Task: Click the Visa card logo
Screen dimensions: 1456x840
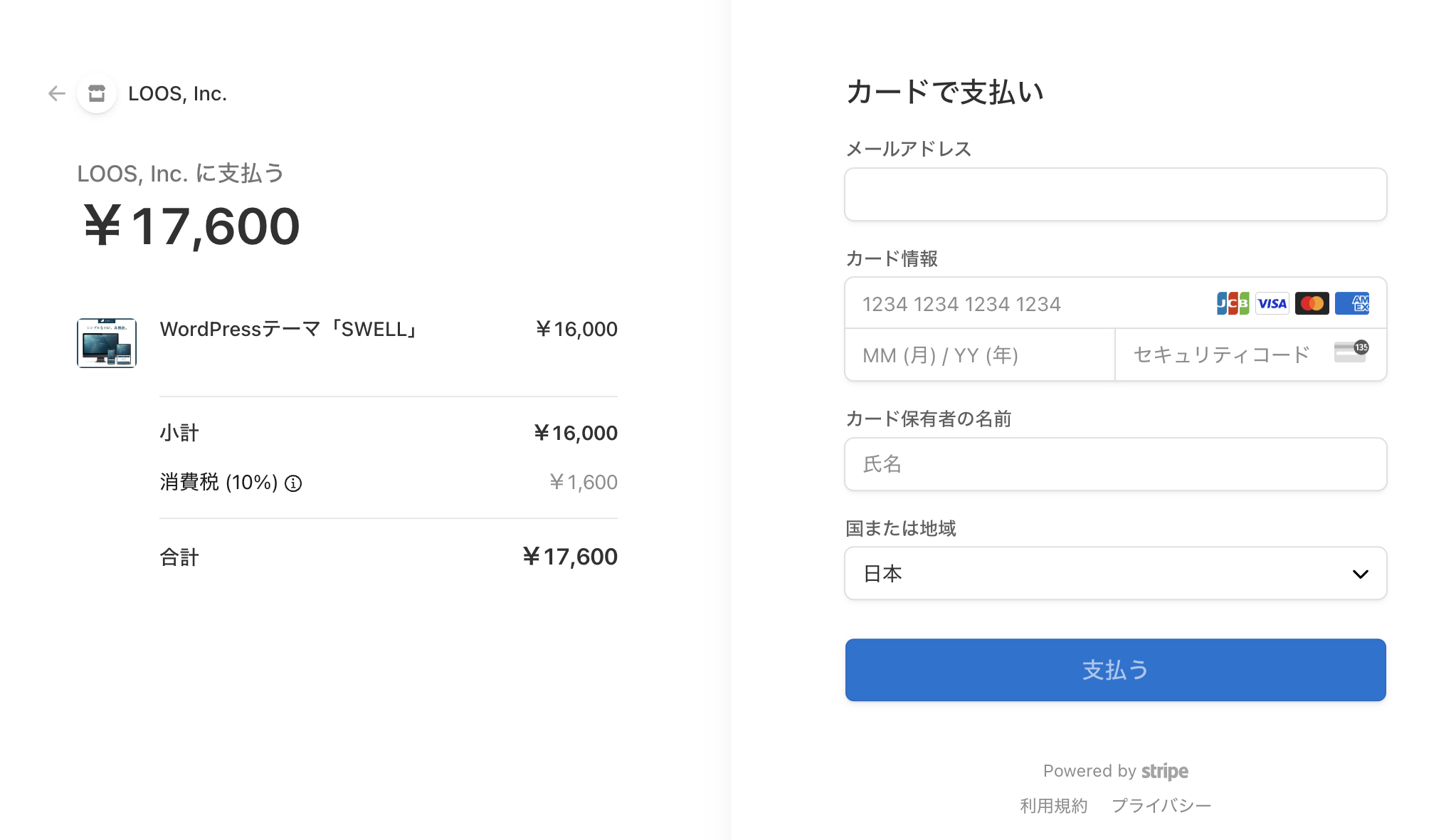Action: (1272, 303)
